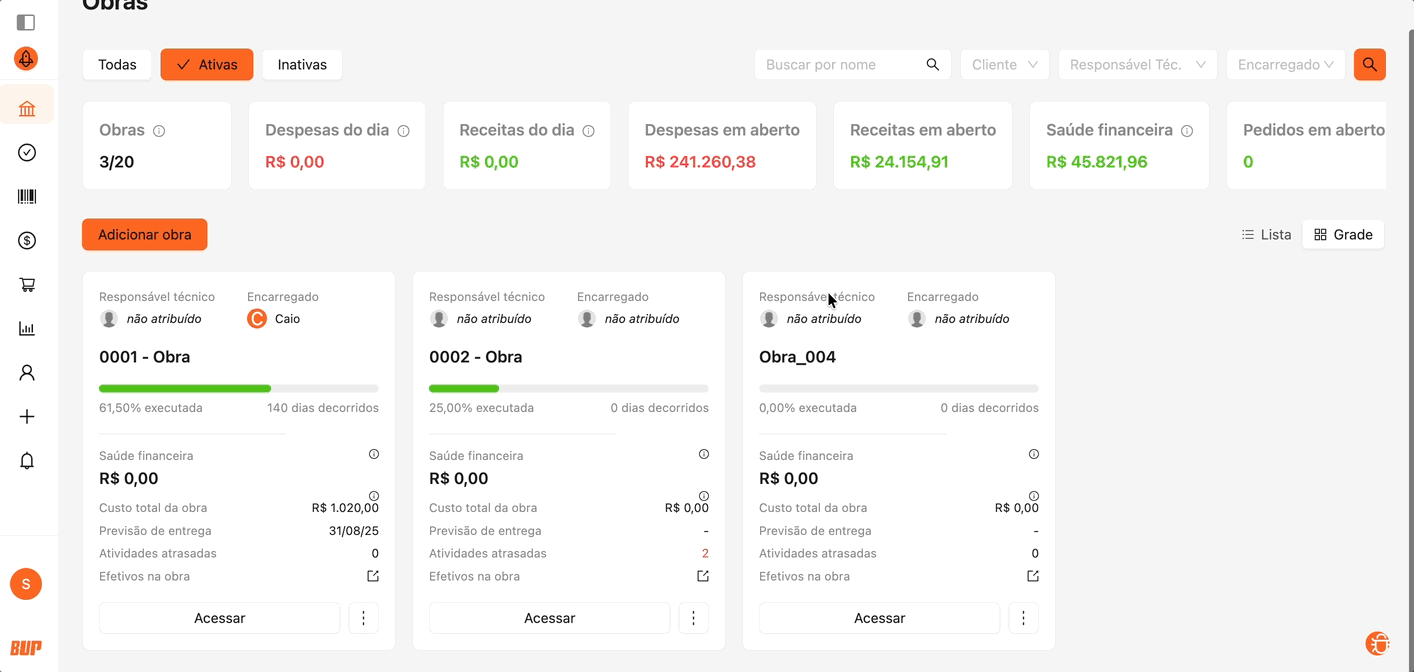This screenshot has width=1414, height=672.
Task: Show Todas obras tab
Action: pos(117,65)
